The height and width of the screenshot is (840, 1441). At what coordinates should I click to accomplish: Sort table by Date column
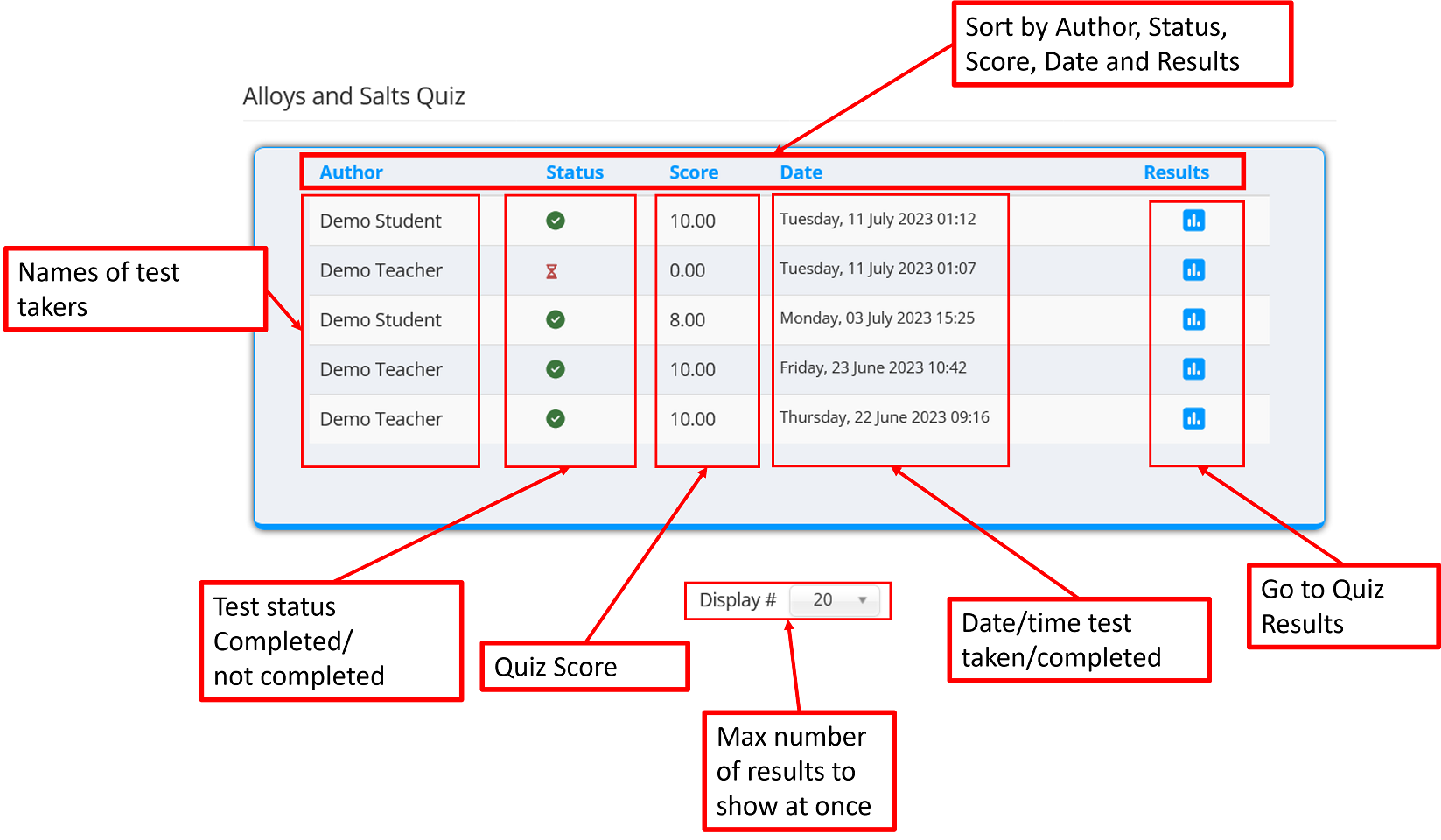[801, 172]
